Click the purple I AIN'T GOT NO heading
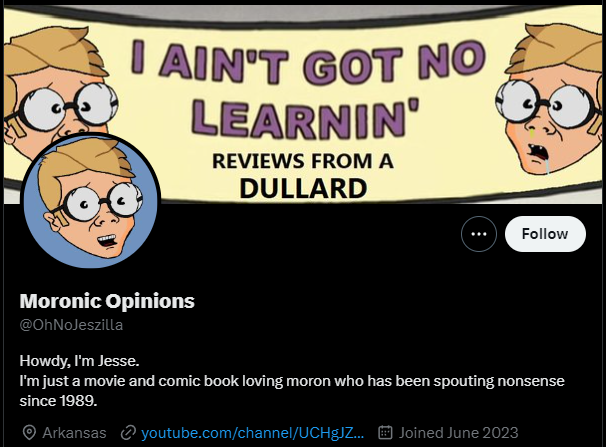The height and width of the screenshot is (447, 606). (x=308, y=63)
